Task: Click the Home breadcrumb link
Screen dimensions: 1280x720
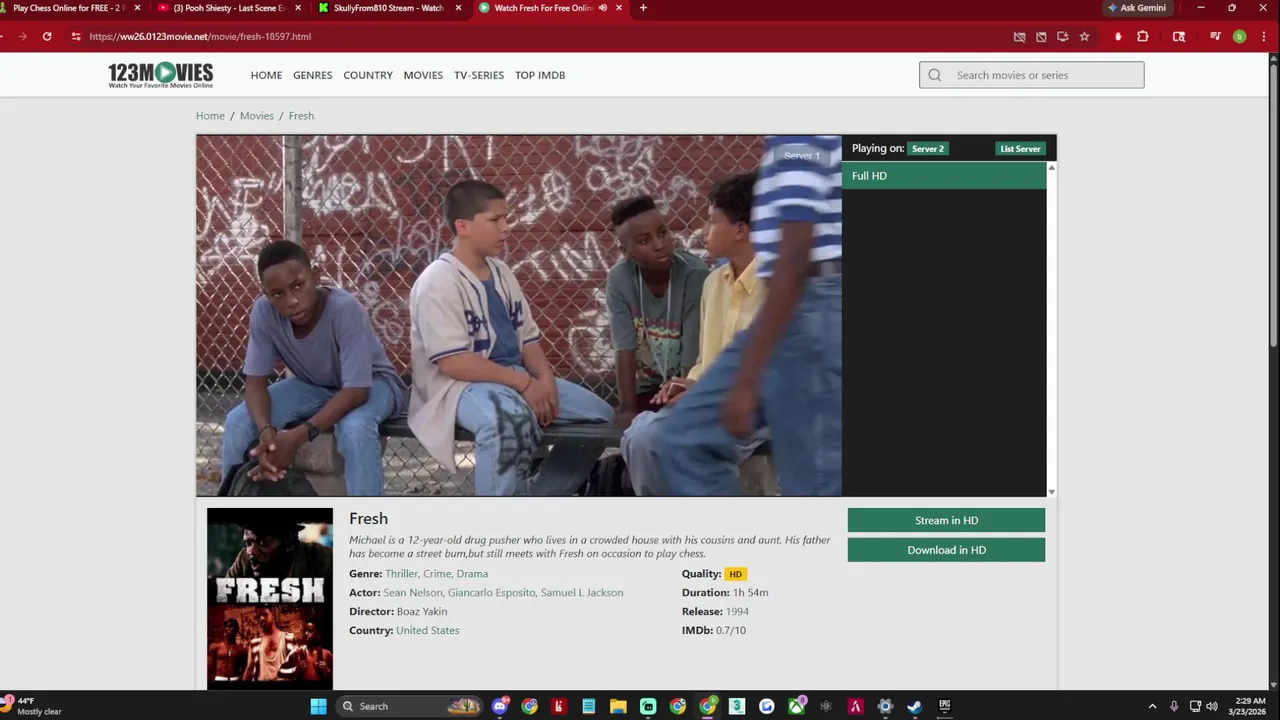Action: pos(210,116)
